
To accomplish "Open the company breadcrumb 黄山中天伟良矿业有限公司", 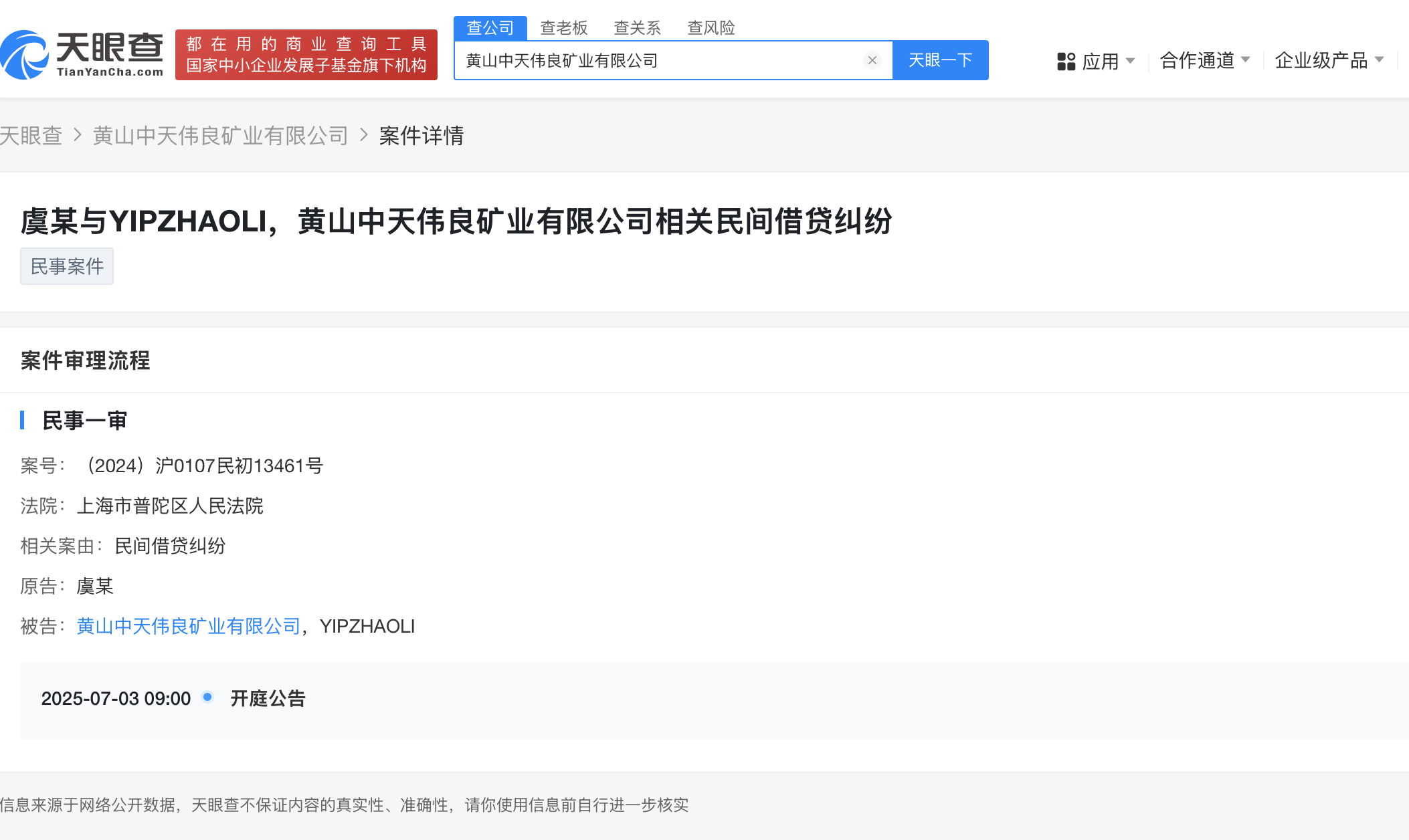I will pyautogui.click(x=220, y=136).
